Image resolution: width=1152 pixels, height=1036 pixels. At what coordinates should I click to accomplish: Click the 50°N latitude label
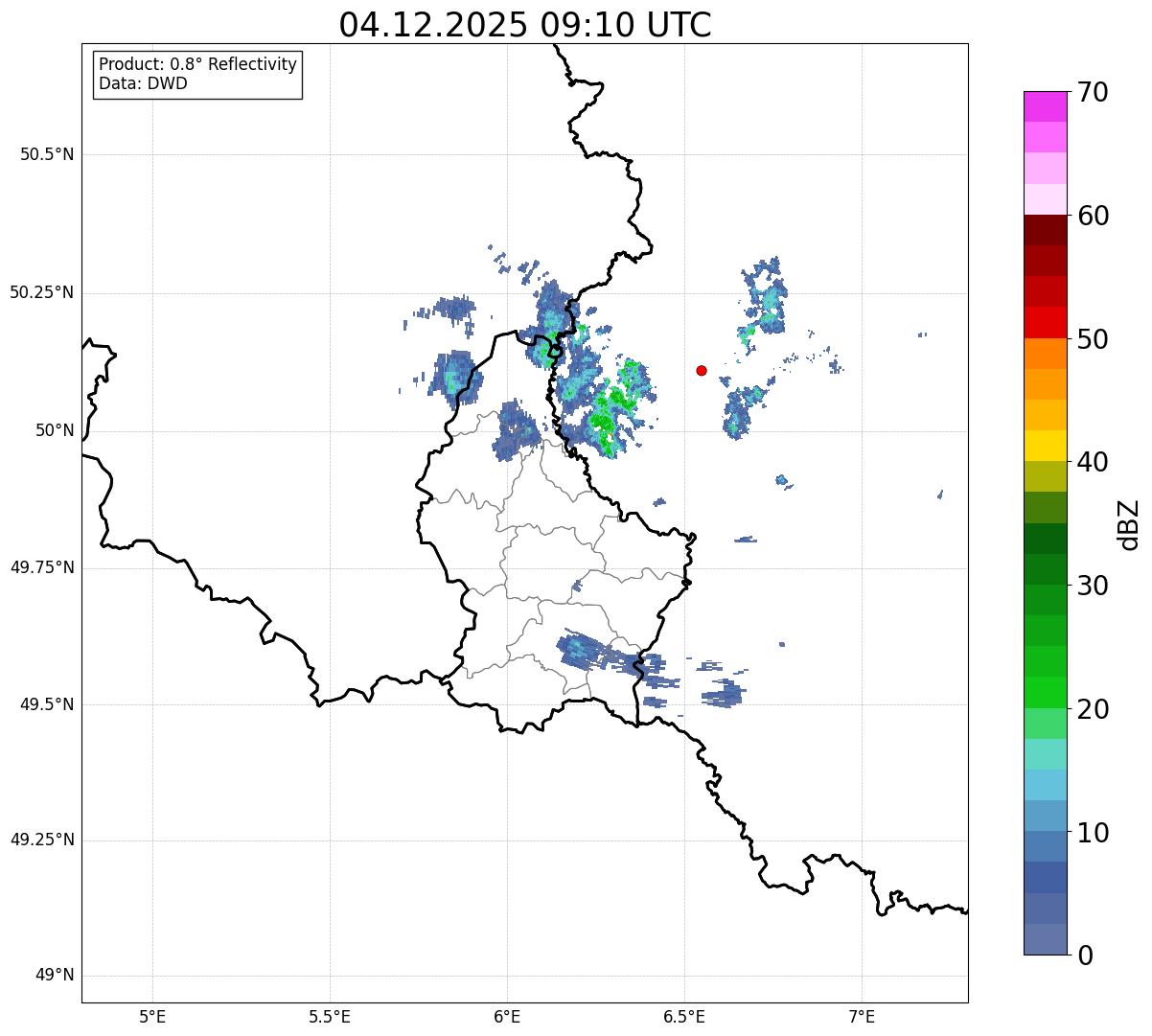[x=55, y=430]
